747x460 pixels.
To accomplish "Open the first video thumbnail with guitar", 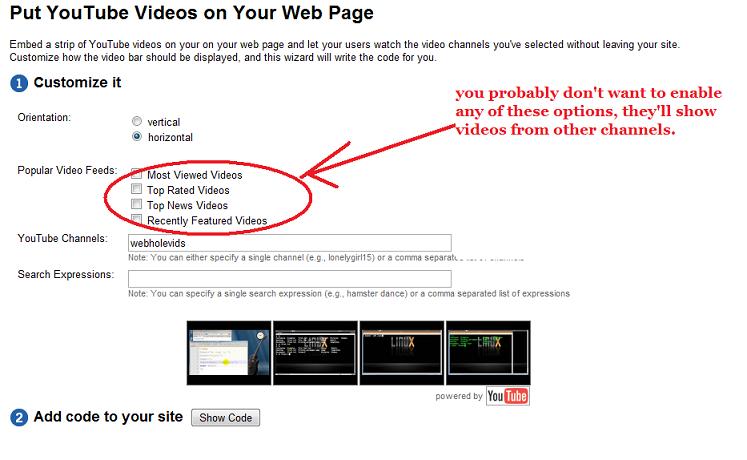I will click(x=229, y=353).
